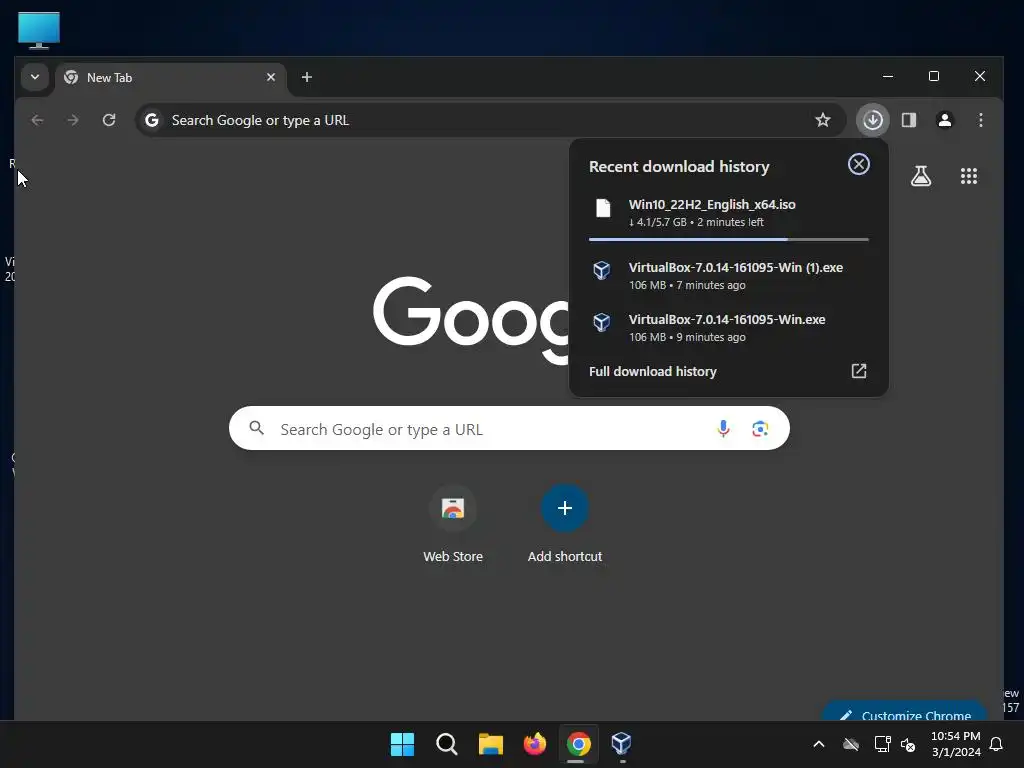Click the magnifier icon in search box

[x=257, y=428]
